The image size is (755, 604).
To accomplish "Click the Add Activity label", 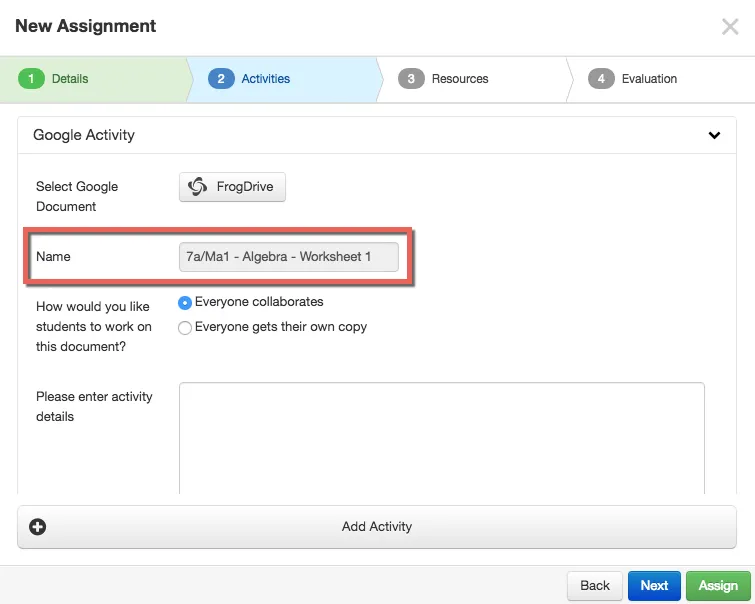I will pyautogui.click(x=377, y=526).
